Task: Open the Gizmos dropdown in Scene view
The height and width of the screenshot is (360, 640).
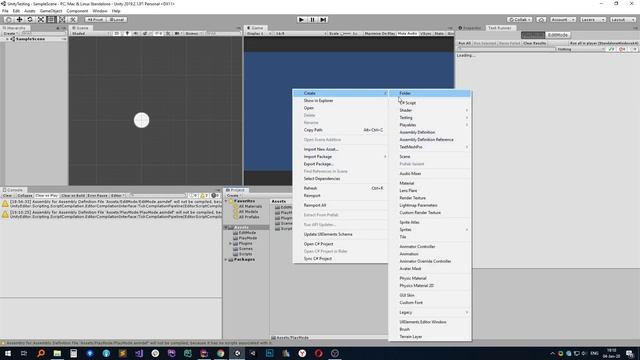Action: pos(194,33)
